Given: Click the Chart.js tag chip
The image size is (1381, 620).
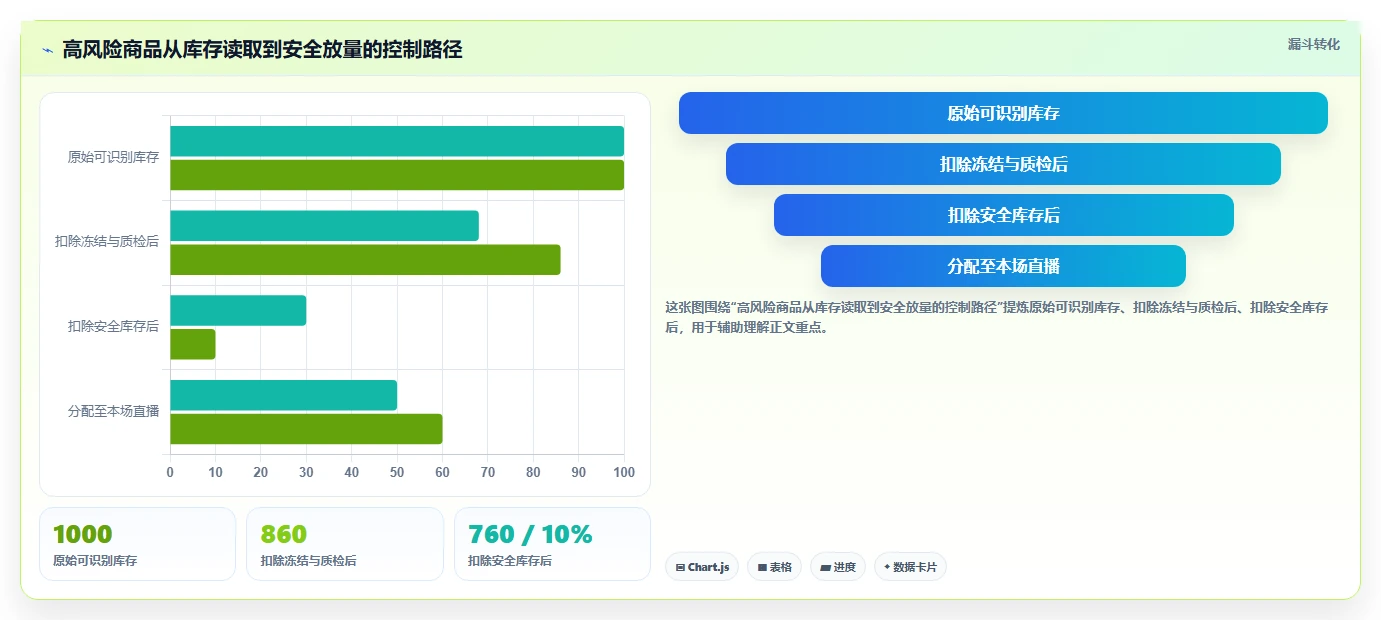Looking at the screenshot, I should [x=702, y=567].
